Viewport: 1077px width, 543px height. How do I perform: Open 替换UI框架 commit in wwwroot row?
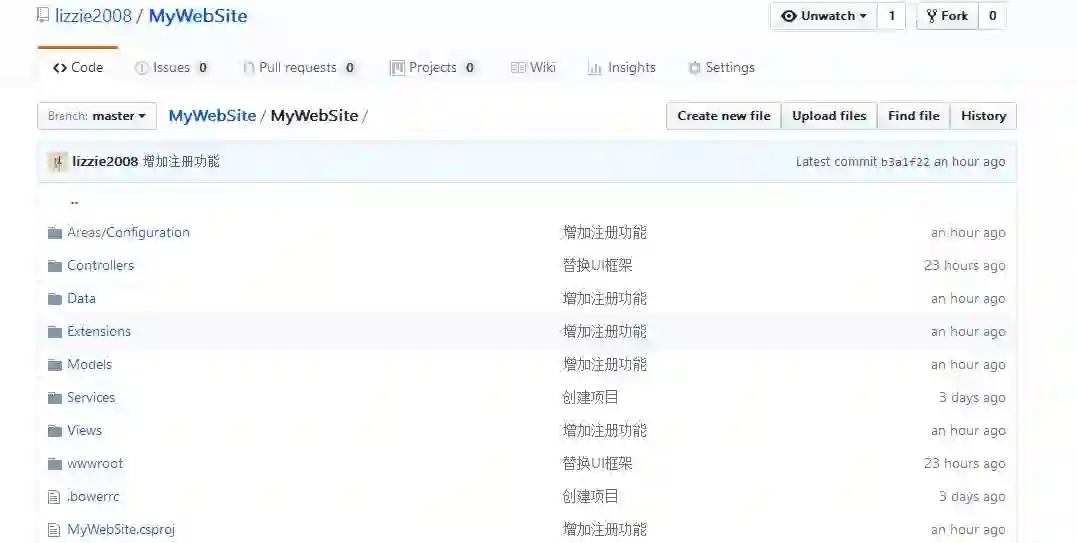pos(597,463)
